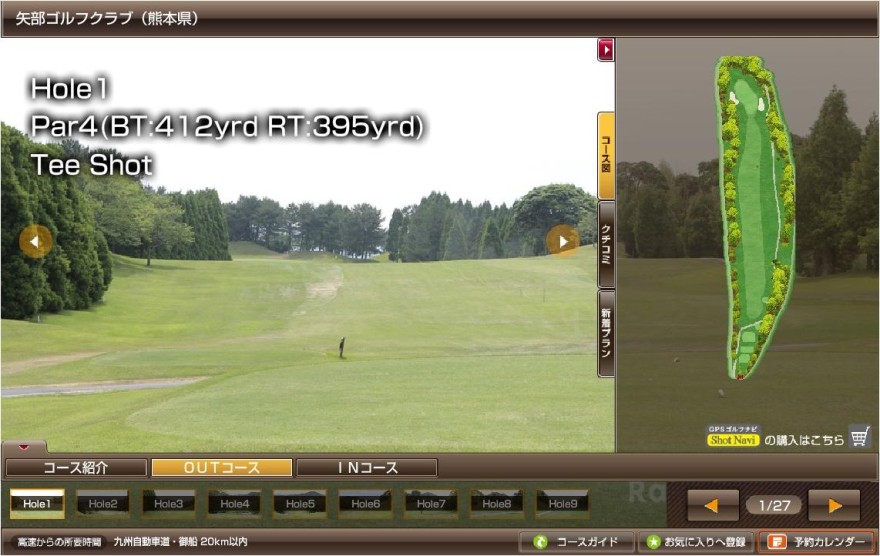
Task: Collapse the bottom panel red triangle tab
Action: (24, 447)
